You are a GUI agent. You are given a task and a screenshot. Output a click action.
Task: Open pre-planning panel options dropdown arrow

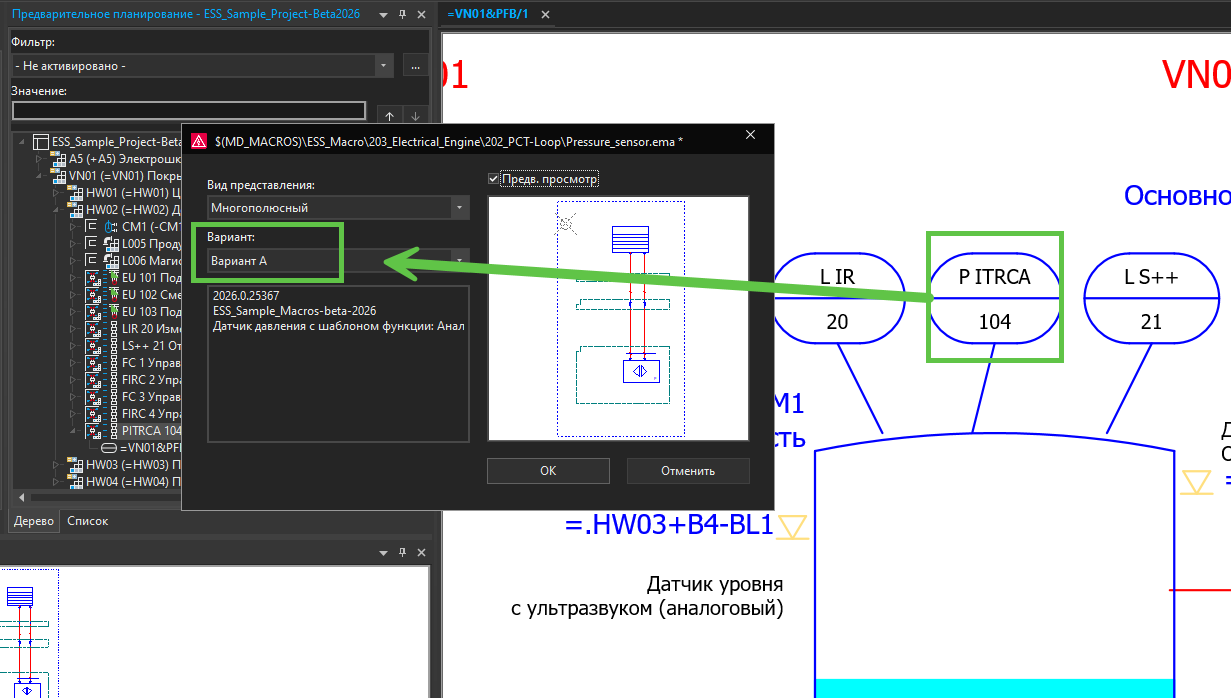pyautogui.click(x=383, y=14)
